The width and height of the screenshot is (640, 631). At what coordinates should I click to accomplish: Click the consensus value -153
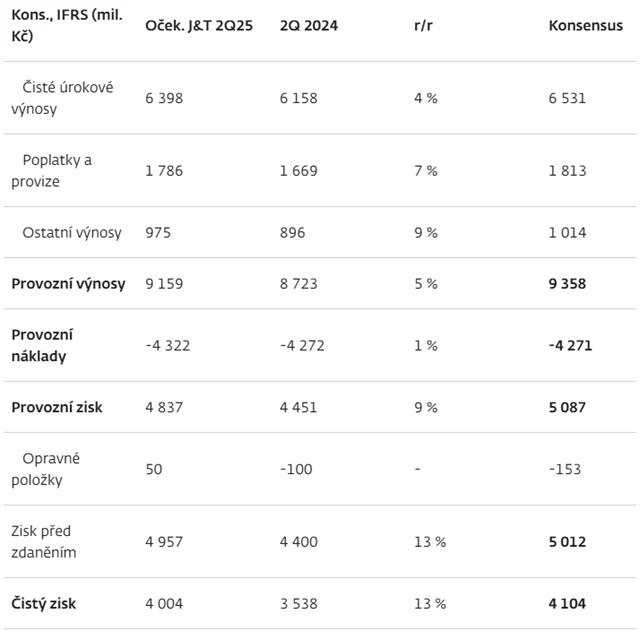(565, 469)
